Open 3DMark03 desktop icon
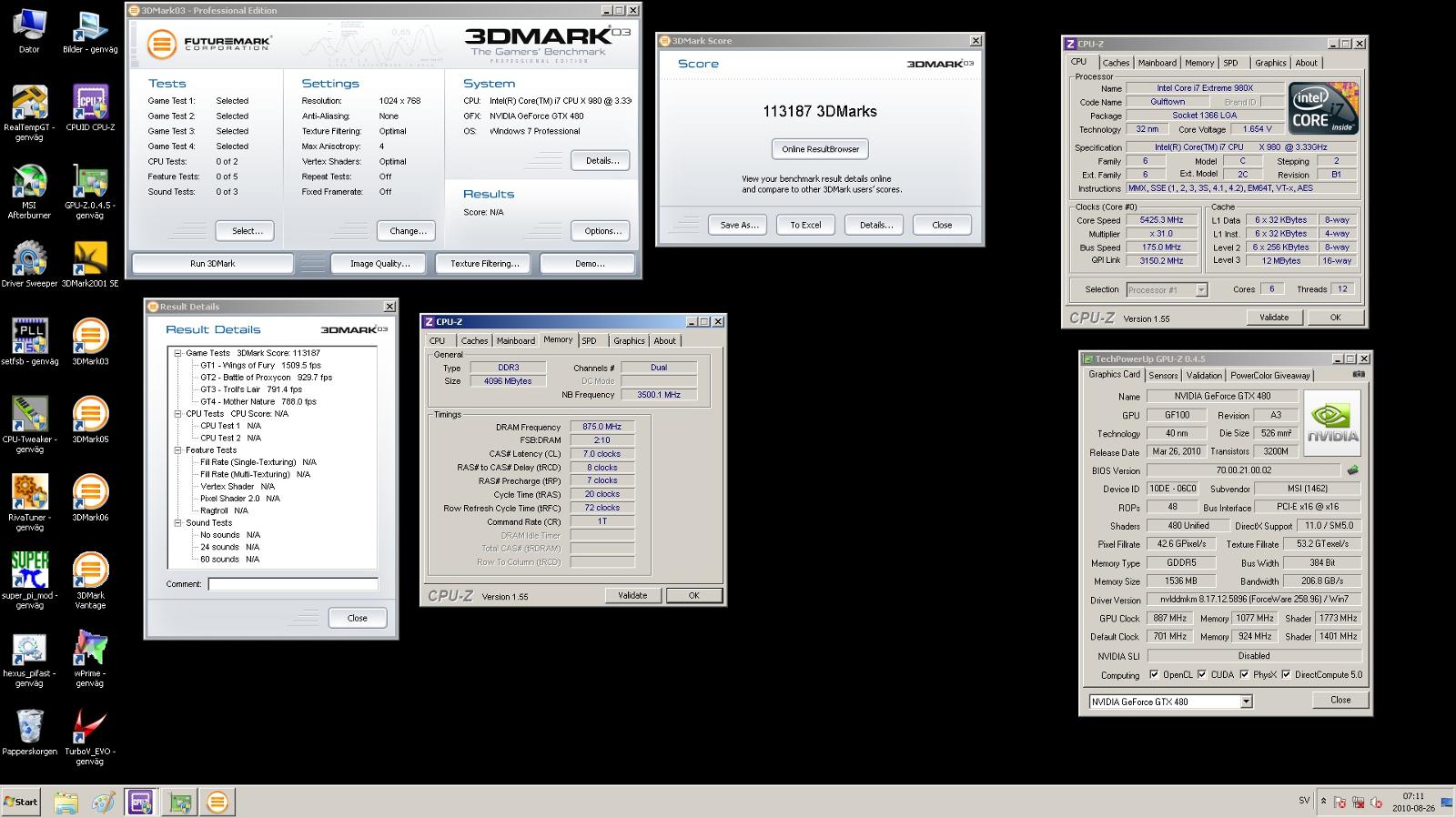Screen dimensions: 1456x818 click(89, 343)
